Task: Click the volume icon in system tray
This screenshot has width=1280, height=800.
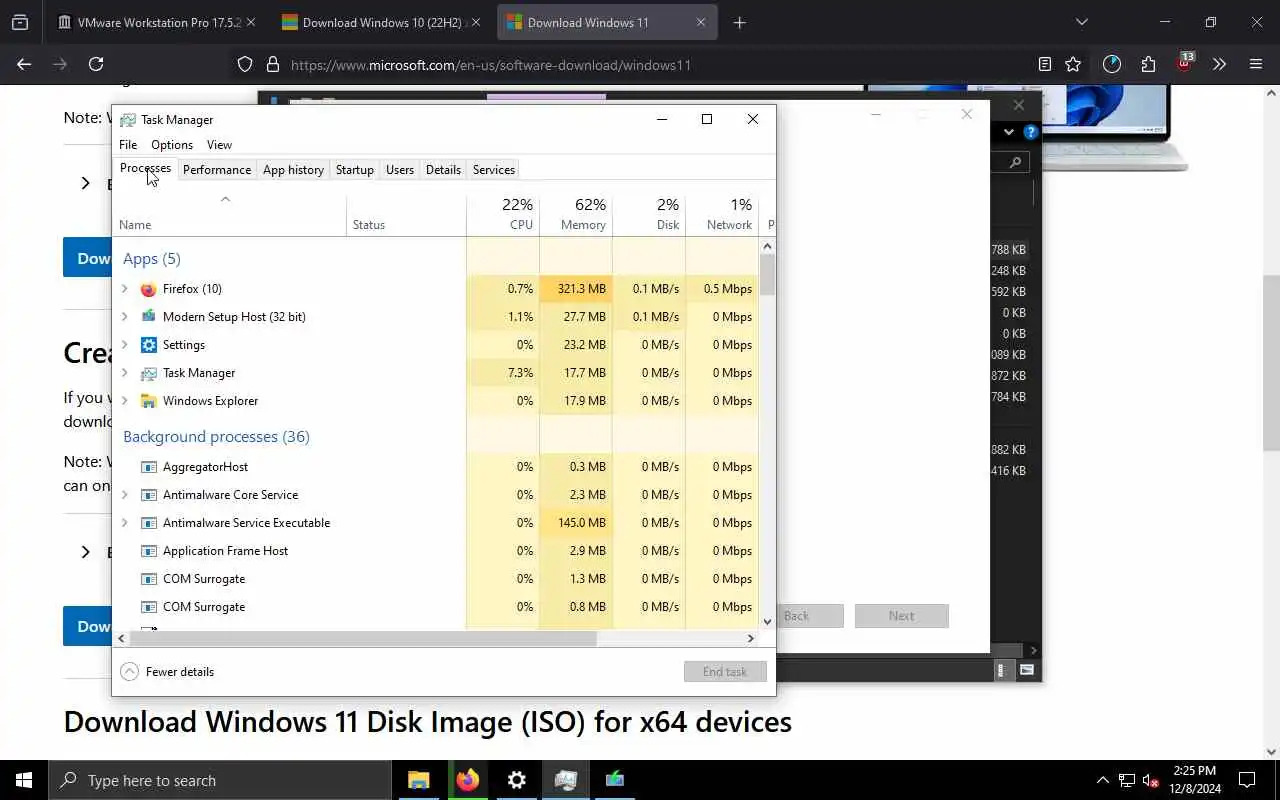Action: click(1150, 780)
